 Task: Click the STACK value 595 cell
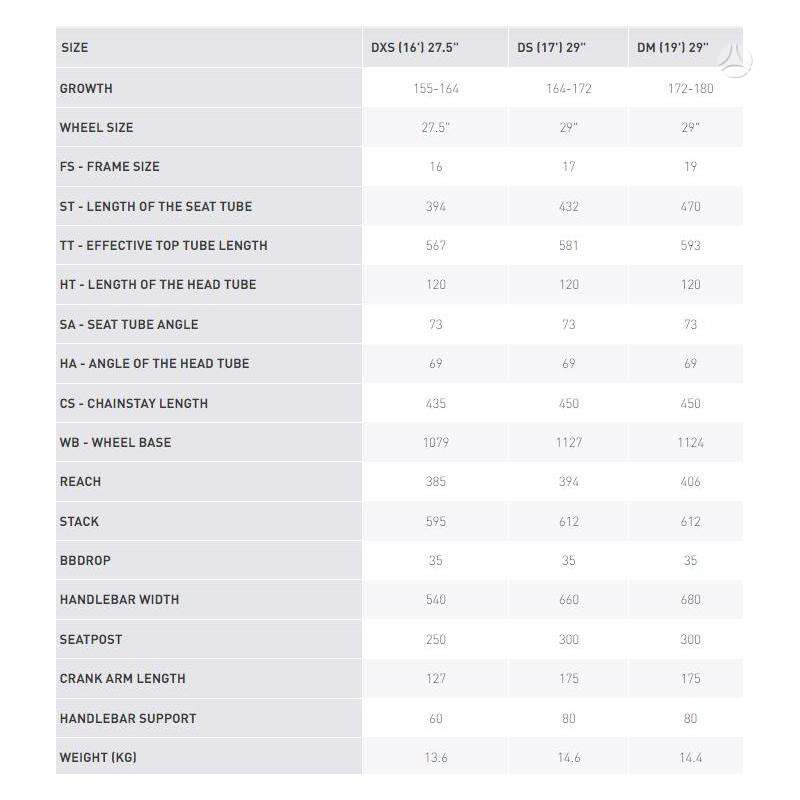(x=436, y=521)
